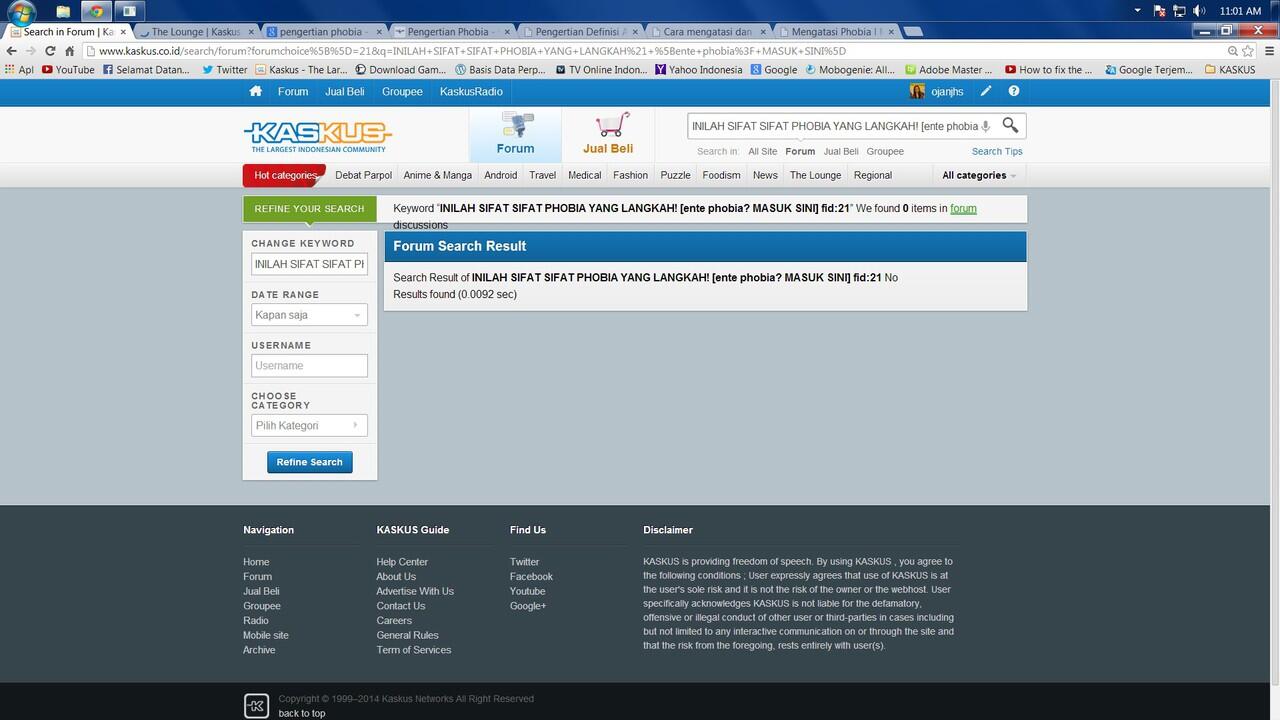Open the ojanjhs user avatar
Viewport: 1280px width, 720px height.
[x=917, y=91]
